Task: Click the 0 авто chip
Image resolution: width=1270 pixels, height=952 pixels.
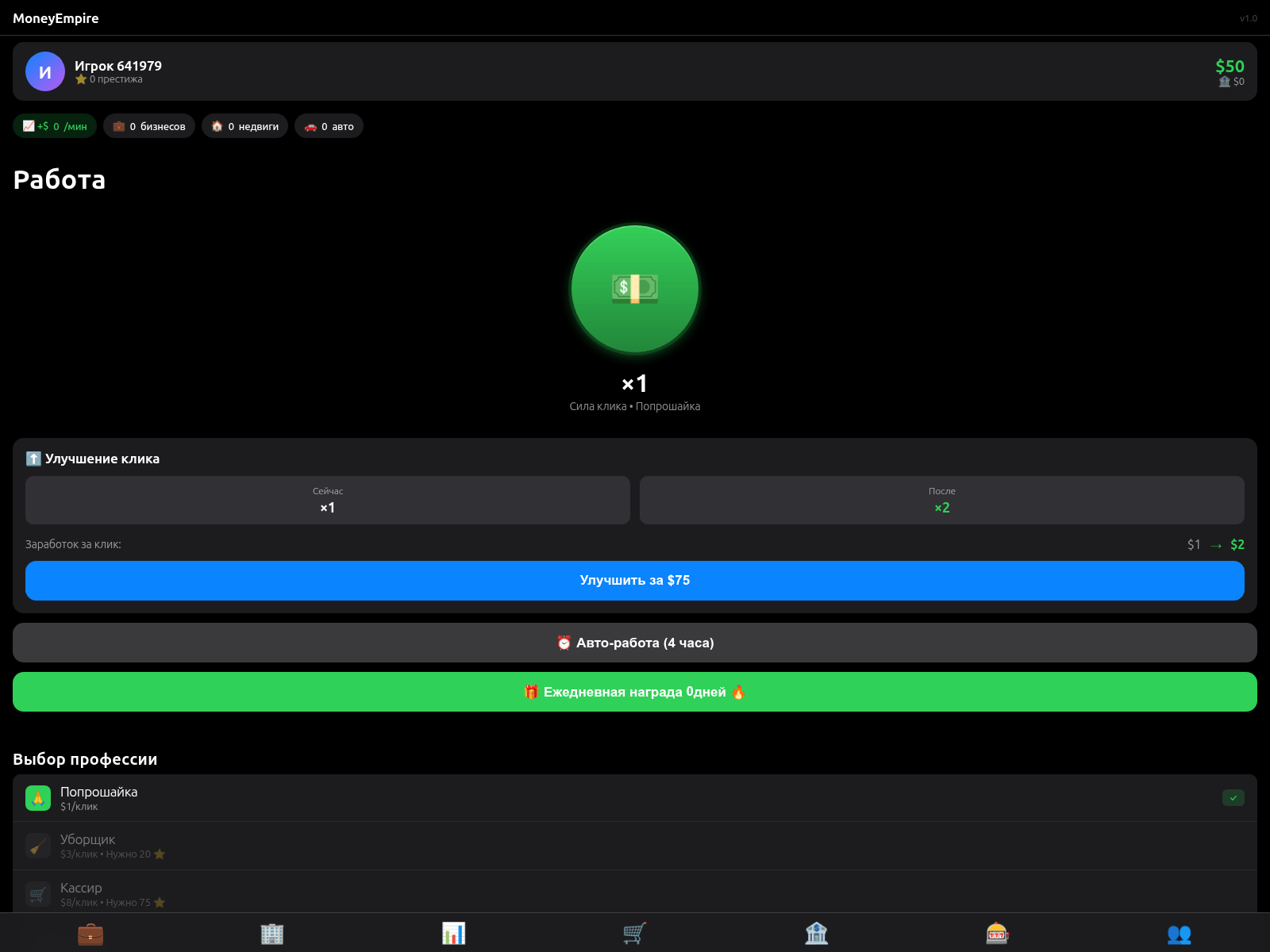Action: [x=329, y=126]
